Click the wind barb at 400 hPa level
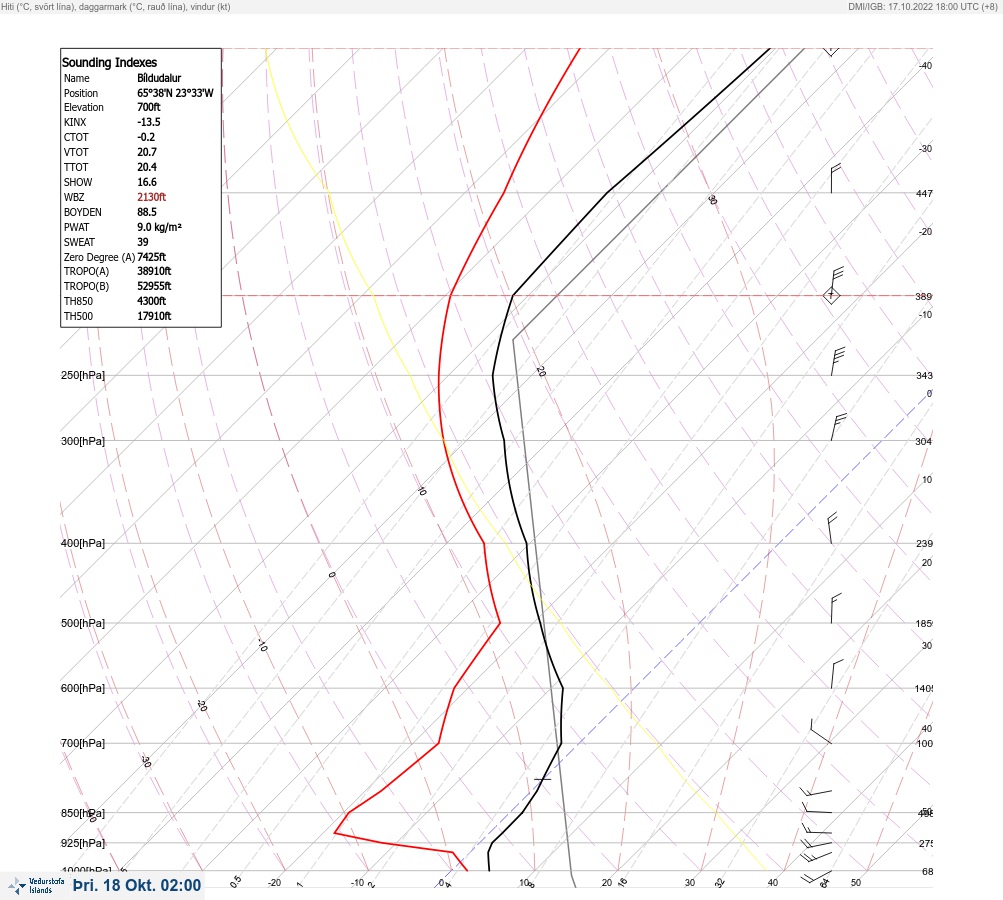Image resolution: width=1003 pixels, height=900 pixels. coord(833,528)
